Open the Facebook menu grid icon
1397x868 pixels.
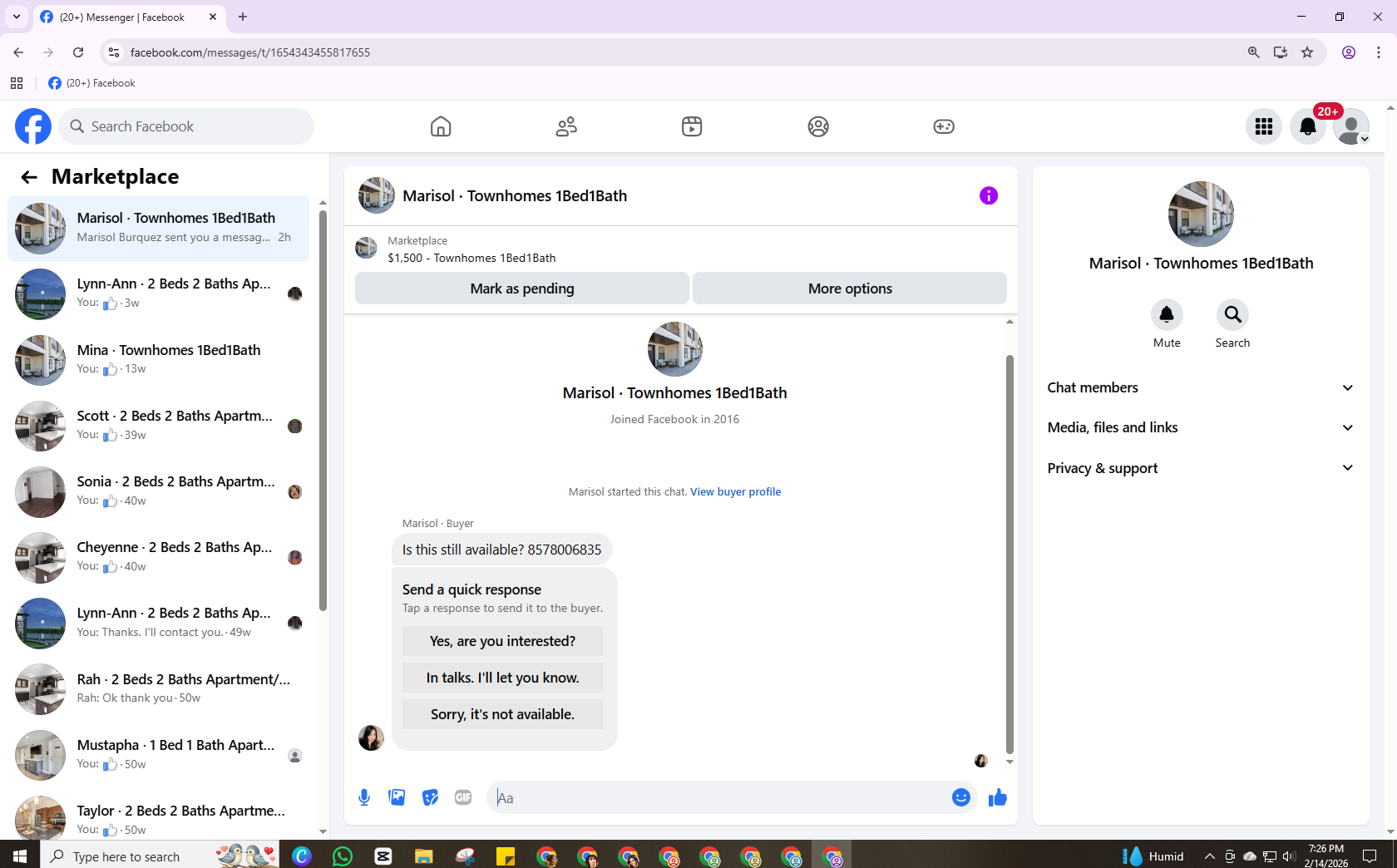(1264, 126)
